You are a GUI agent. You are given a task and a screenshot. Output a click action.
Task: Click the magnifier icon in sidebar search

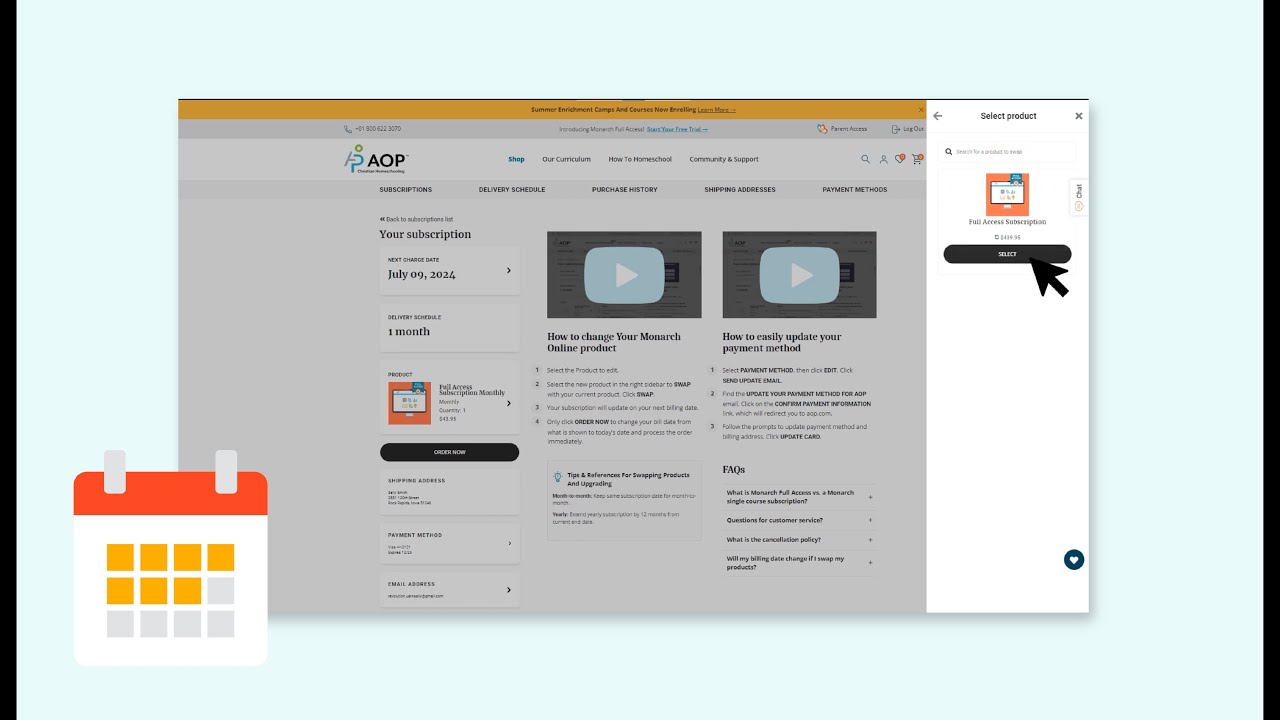pyautogui.click(x=949, y=152)
